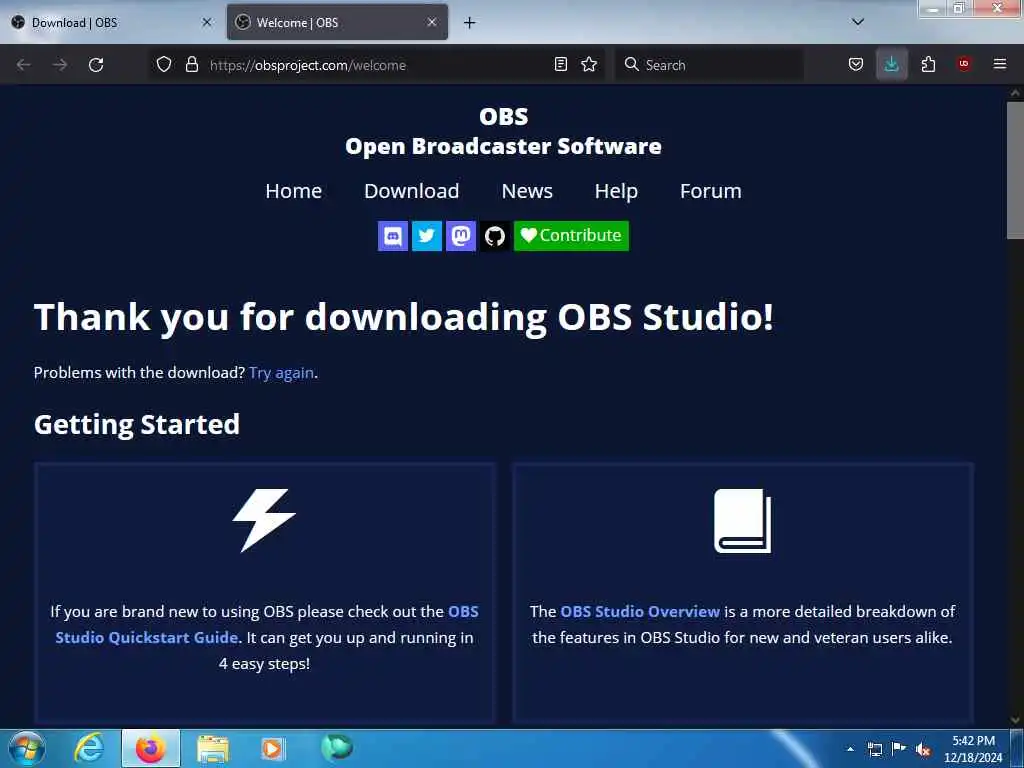
Task: Open the OBS Studio Overview link
Action: [640, 611]
